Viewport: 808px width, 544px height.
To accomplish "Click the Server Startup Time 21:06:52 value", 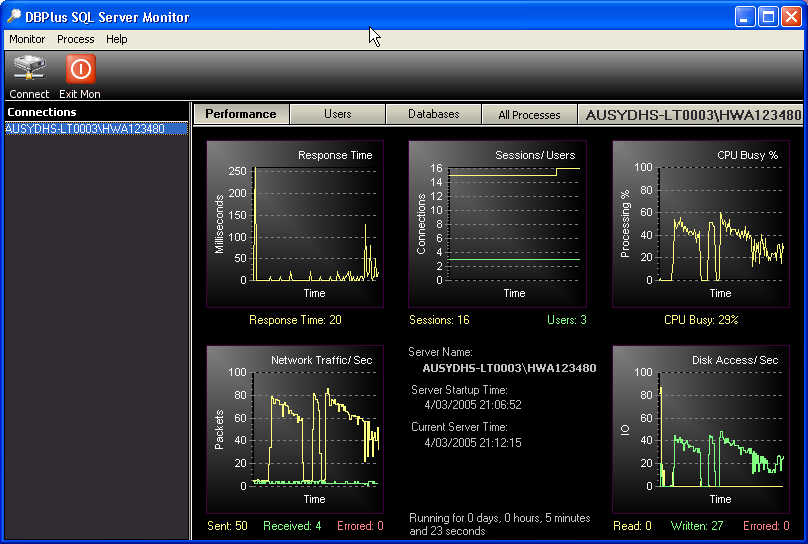I will point(473,405).
